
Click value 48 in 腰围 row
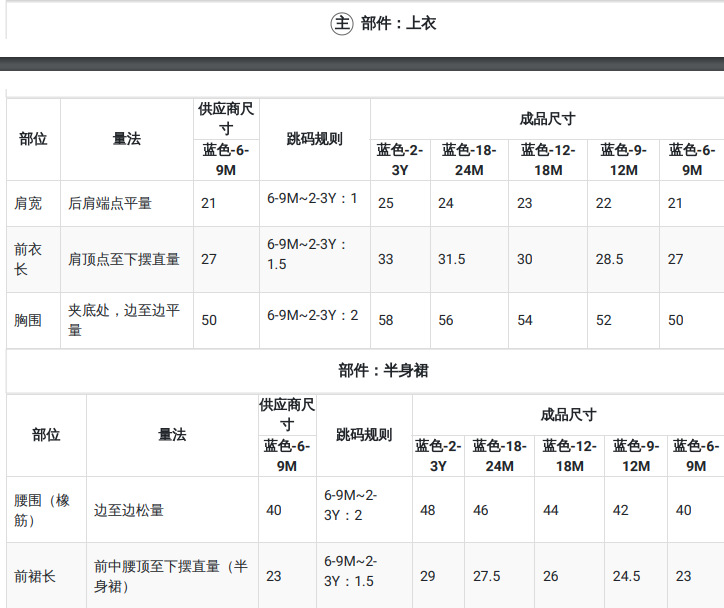pos(428,510)
